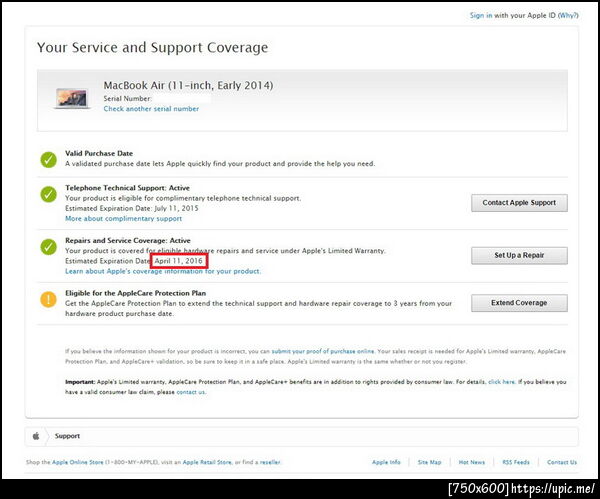Image resolution: width=600 pixels, height=499 pixels.
Task: Open the contact us link in Important note
Action: (x=191, y=392)
